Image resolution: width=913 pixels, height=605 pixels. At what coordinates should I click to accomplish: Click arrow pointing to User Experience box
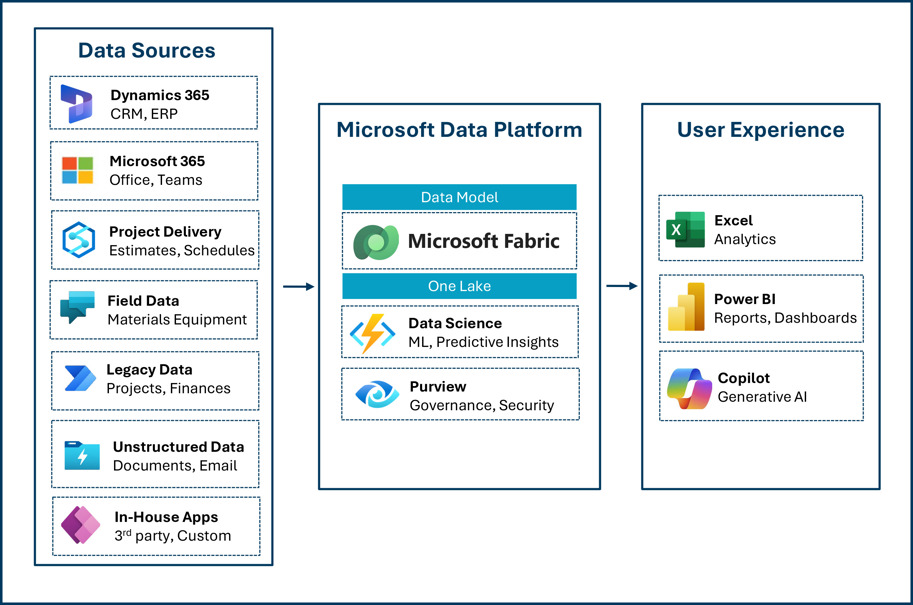pos(621,287)
